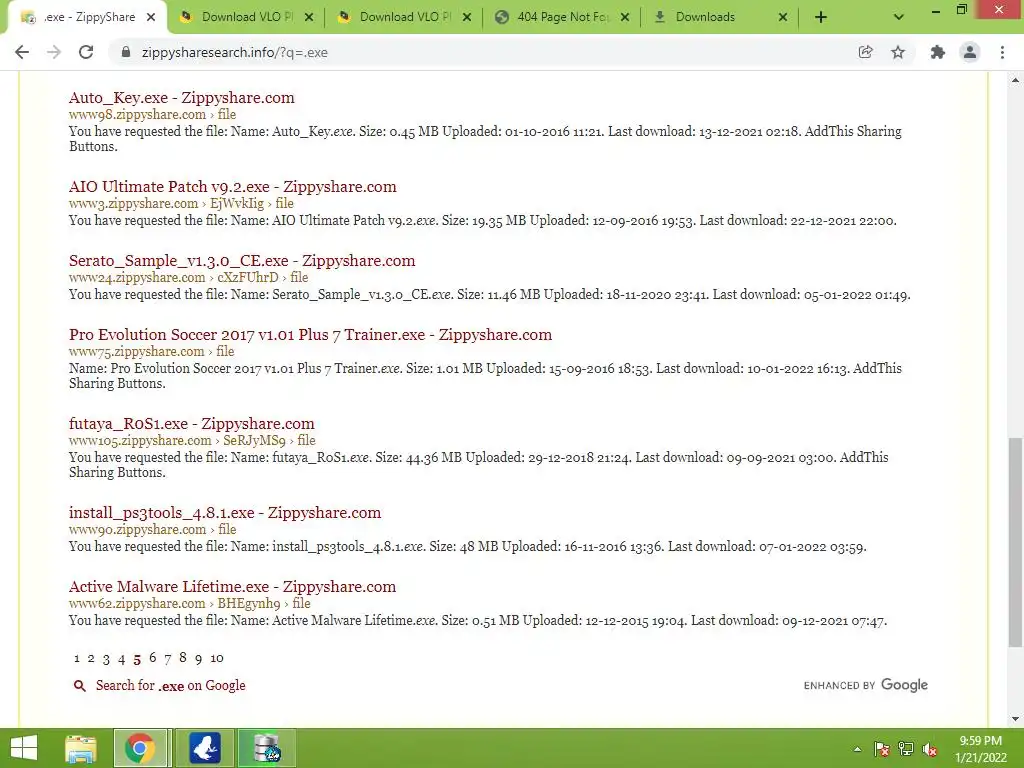Viewport: 1024px width, 768px height.
Task: Open Action Center flag tray icon
Action: [882, 749]
